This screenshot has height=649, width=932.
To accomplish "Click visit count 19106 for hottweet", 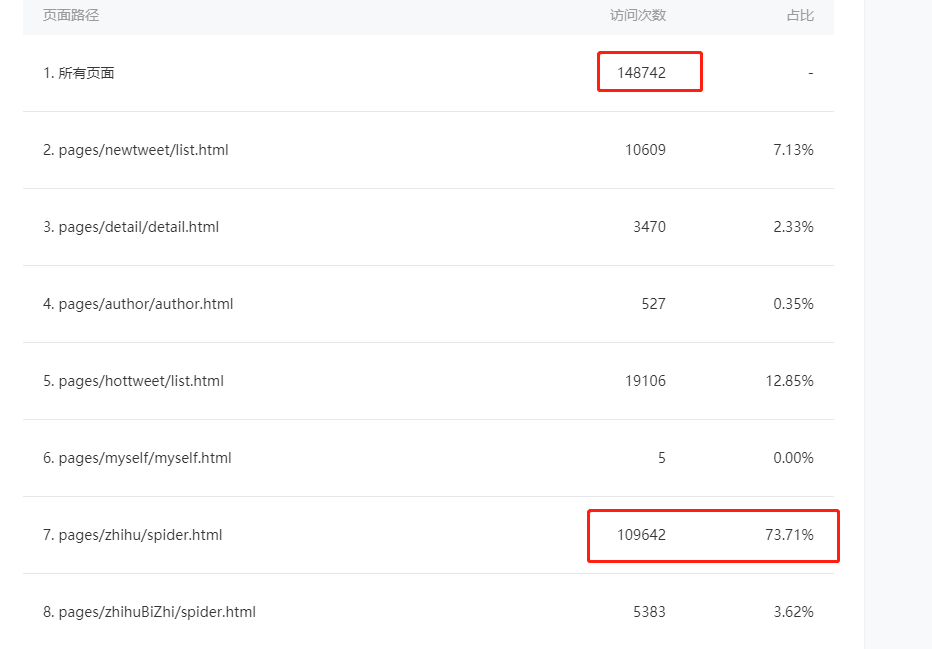I will pos(646,381).
